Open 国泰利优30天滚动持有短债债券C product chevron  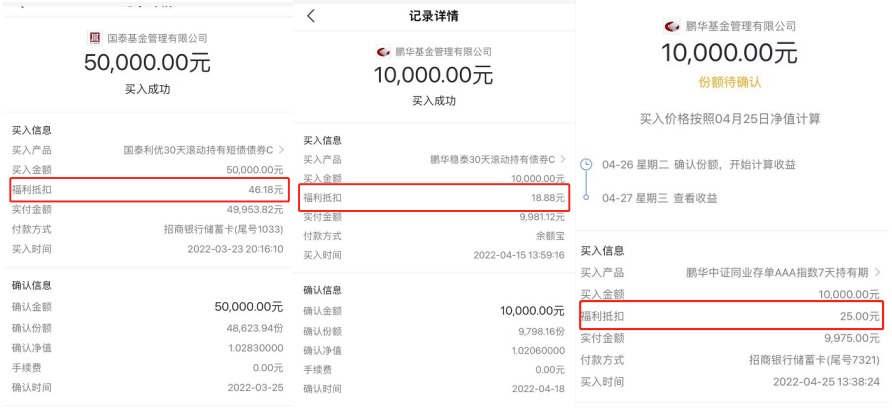pyautogui.click(x=281, y=150)
